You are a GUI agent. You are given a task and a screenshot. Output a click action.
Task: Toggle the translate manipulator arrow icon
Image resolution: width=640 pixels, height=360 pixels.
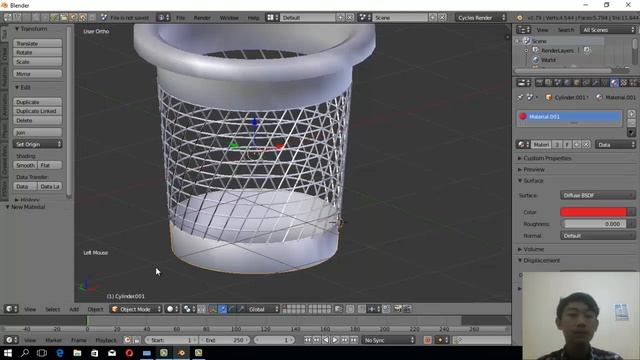pos(222,309)
